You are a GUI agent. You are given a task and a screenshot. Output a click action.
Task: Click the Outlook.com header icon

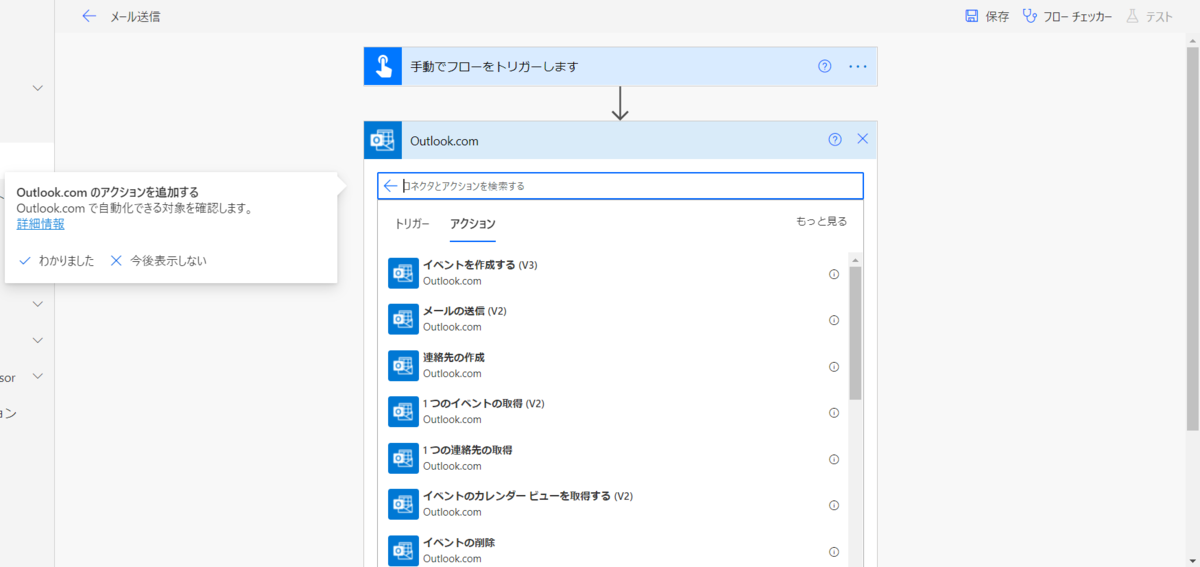(x=383, y=140)
